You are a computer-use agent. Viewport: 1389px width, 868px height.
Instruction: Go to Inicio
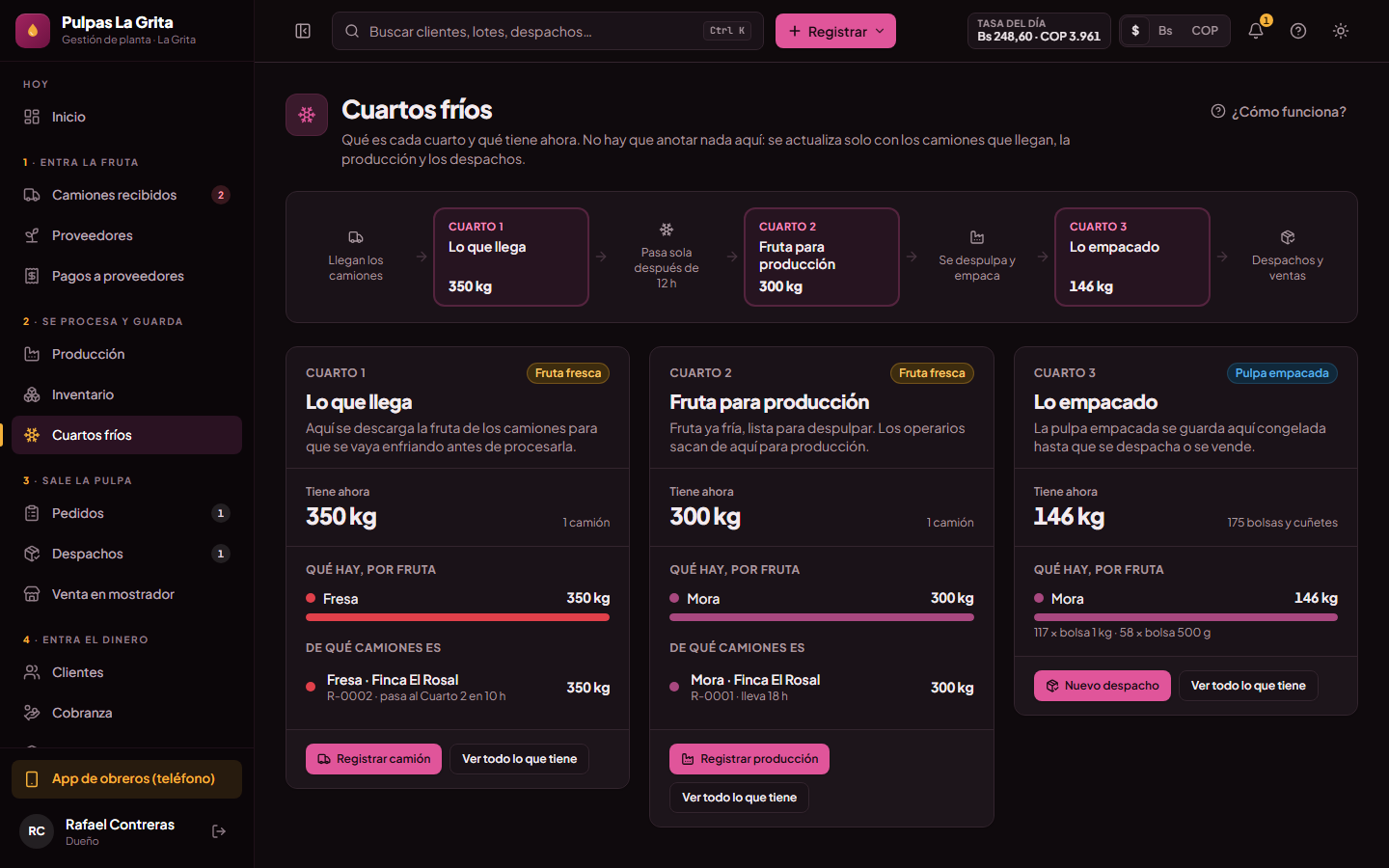(126, 117)
